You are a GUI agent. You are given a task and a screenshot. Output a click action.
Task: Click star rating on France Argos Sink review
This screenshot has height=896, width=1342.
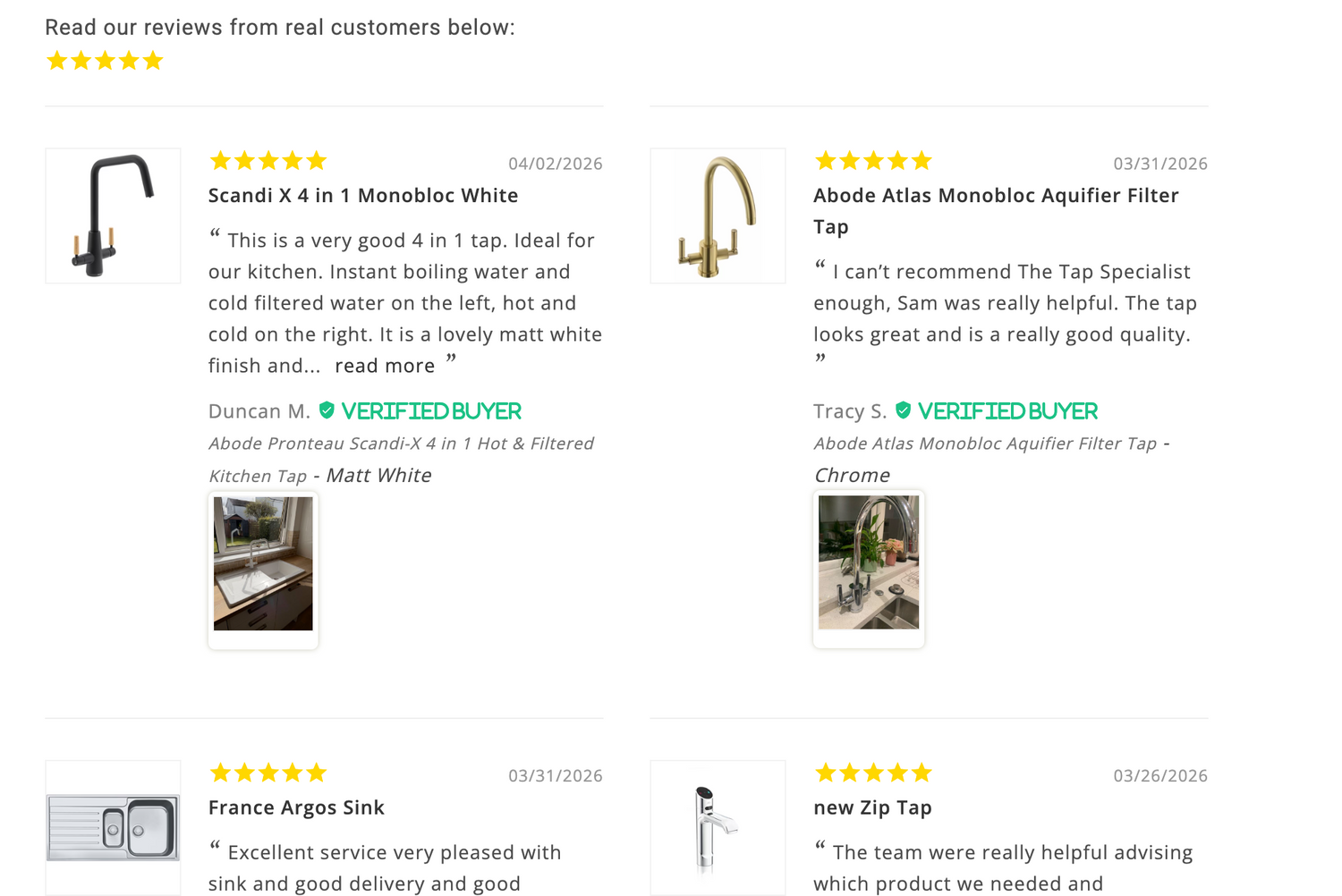pyautogui.click(x=268, y=773)
